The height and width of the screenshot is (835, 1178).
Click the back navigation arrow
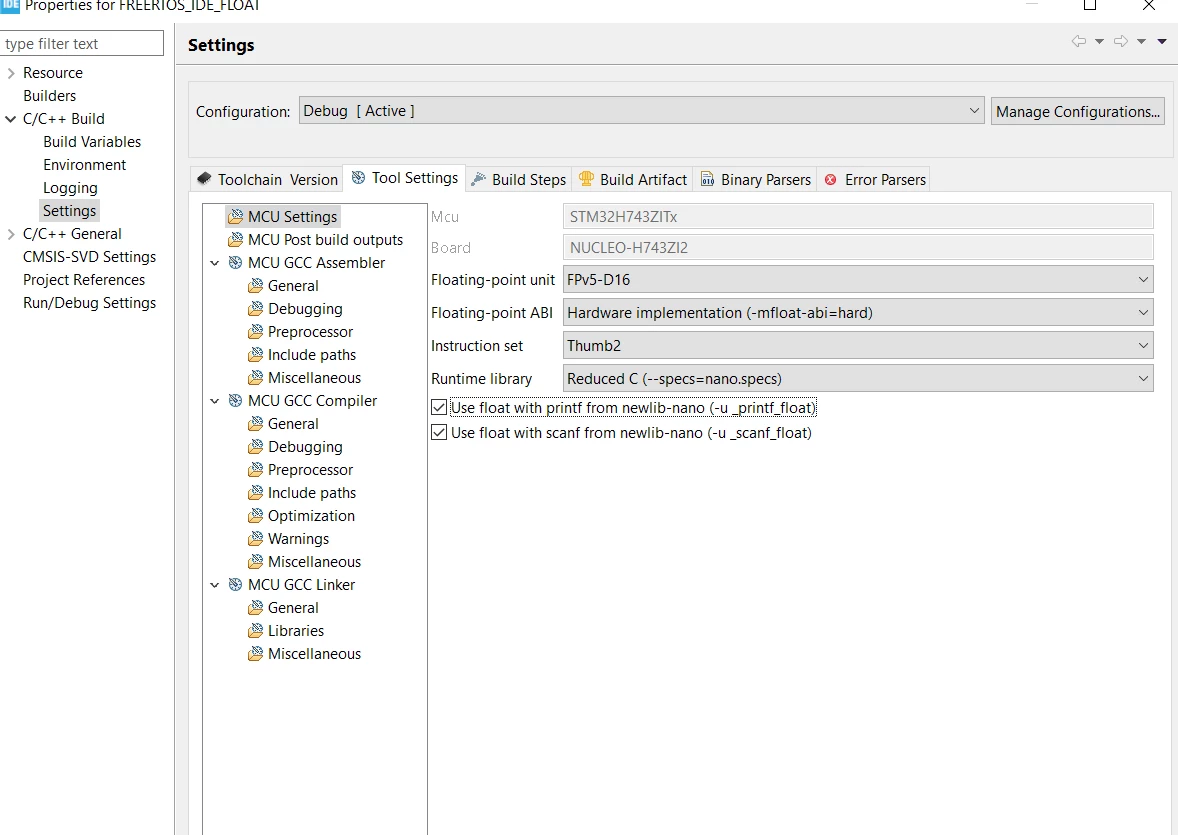point(1079,41)
